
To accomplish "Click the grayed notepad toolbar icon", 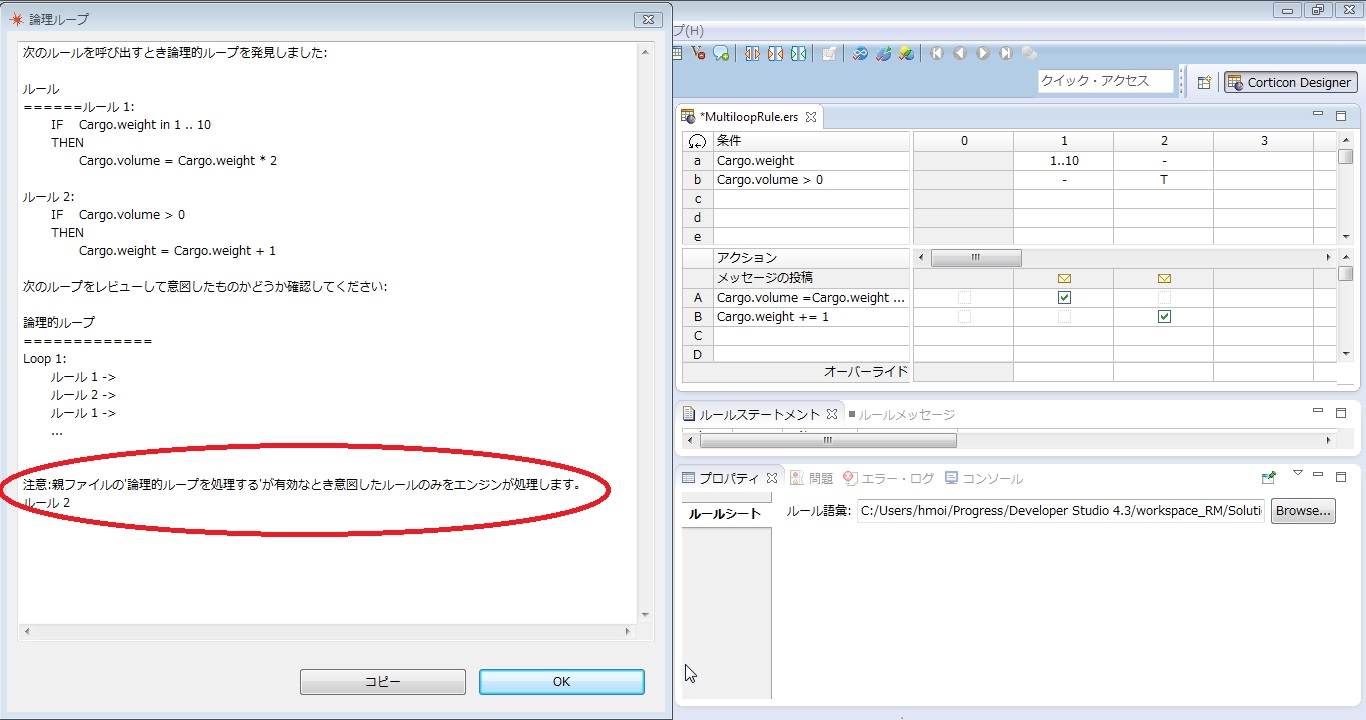I will (829, 53).
